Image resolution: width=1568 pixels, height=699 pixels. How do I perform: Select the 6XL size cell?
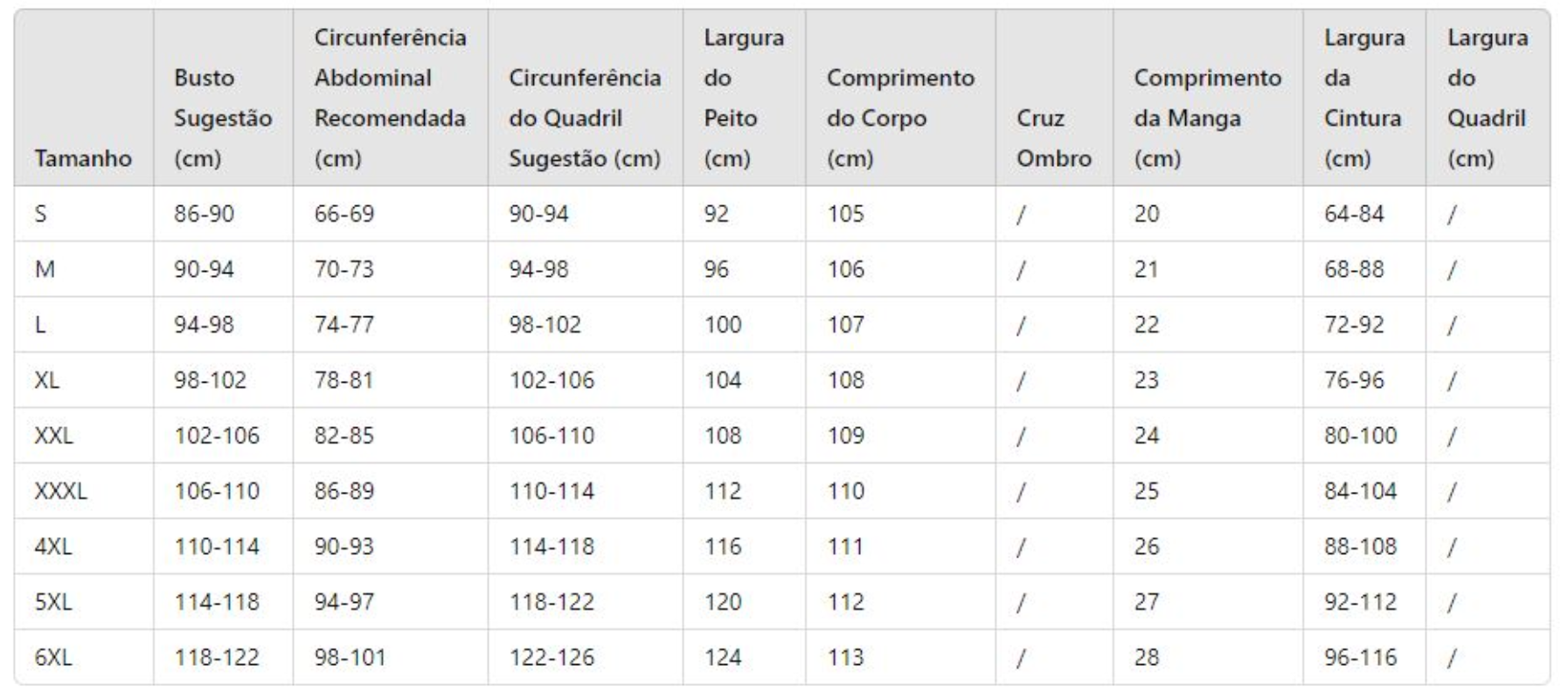point(53,657)
